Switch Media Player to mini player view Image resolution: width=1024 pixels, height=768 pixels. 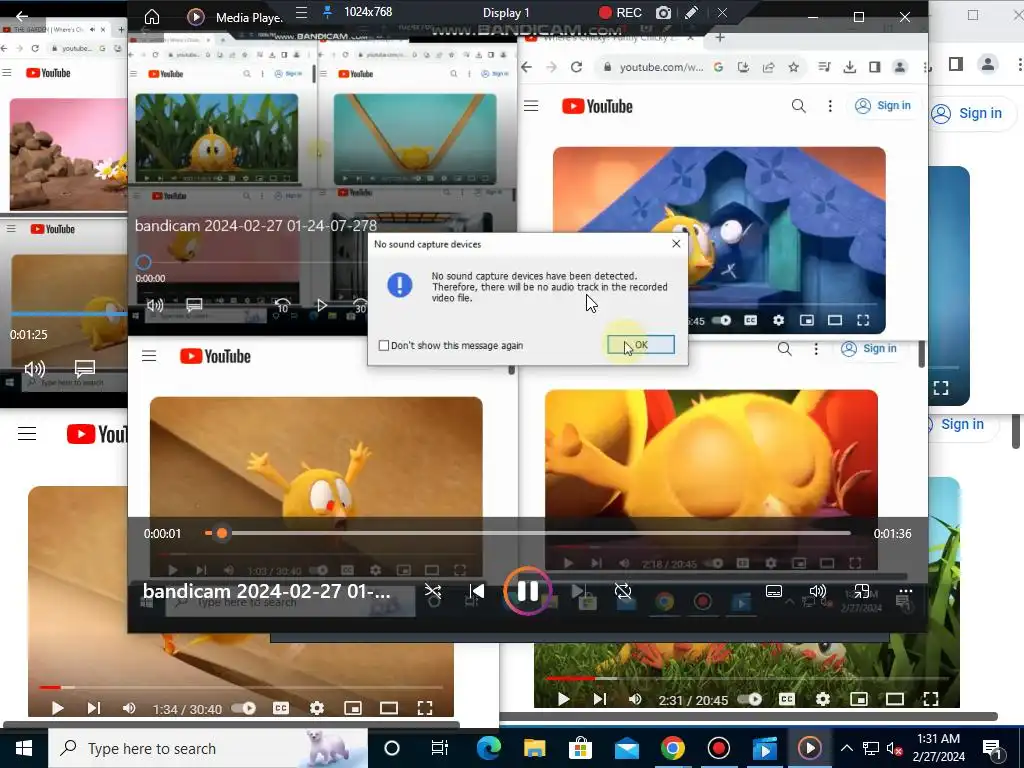861,592
